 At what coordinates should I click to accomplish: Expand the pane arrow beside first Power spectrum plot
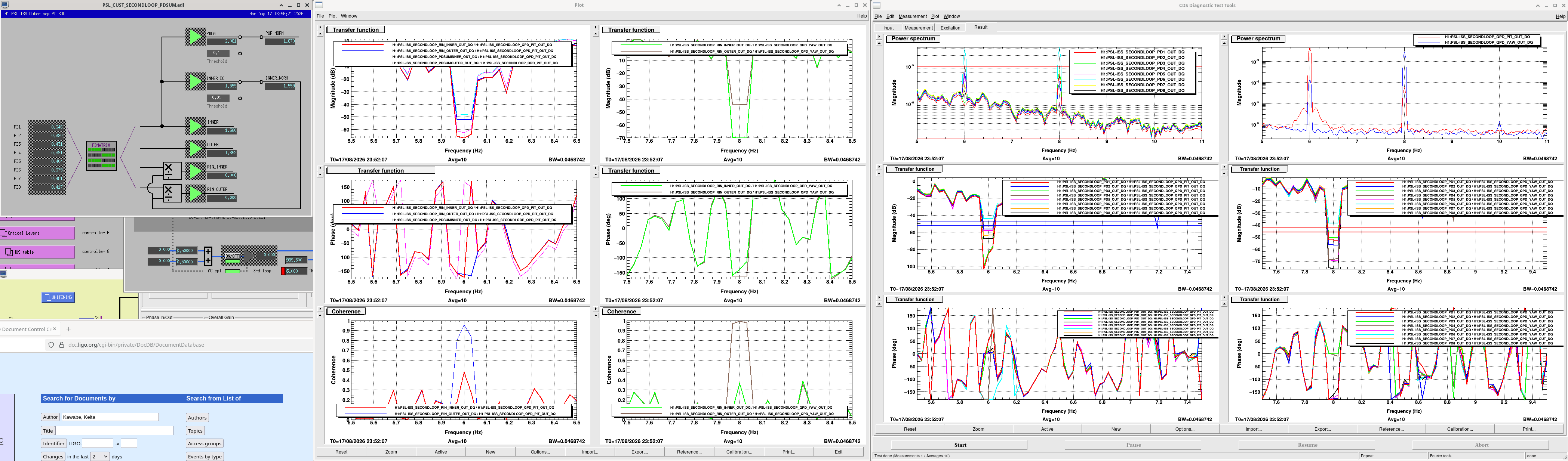click(x=879, y=37)
